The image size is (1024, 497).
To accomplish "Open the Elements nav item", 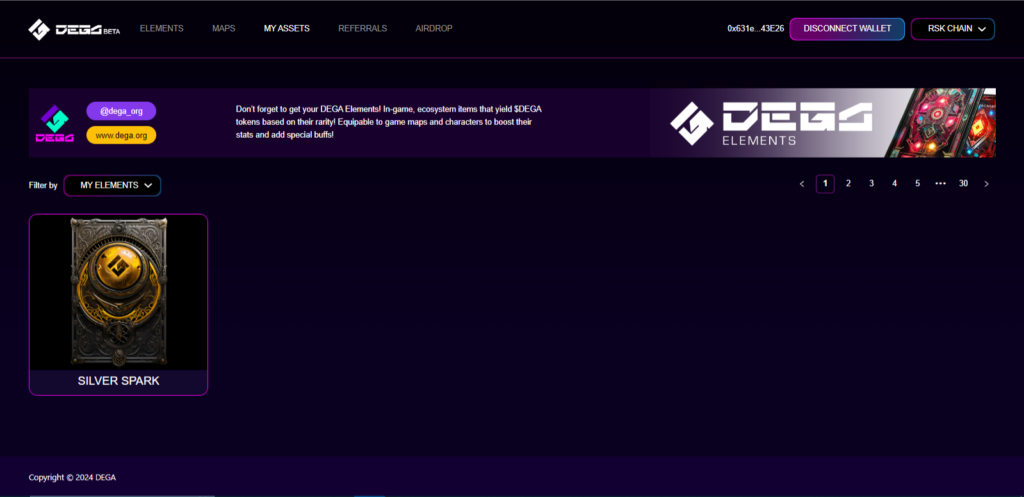I will [x=161, y=29].
